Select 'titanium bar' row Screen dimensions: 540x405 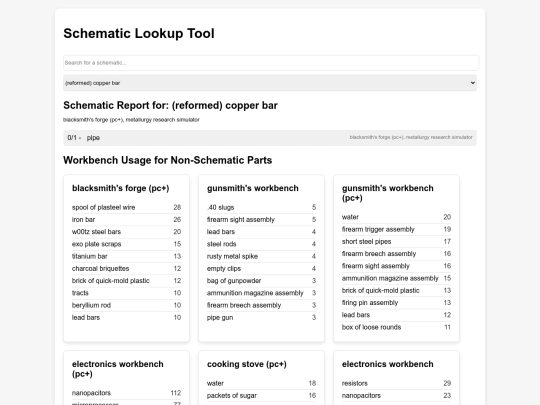(x=126, y=256)
